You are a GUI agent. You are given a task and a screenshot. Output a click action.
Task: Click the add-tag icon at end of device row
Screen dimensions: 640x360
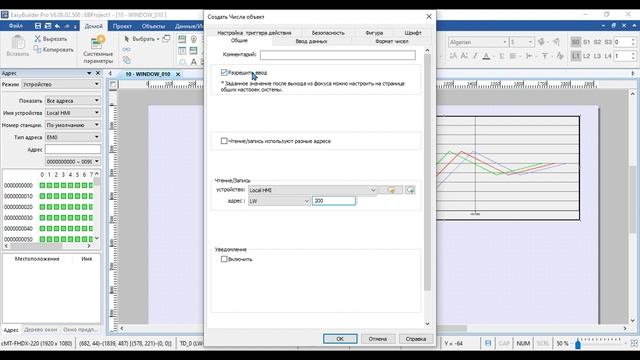coord(410,190)
